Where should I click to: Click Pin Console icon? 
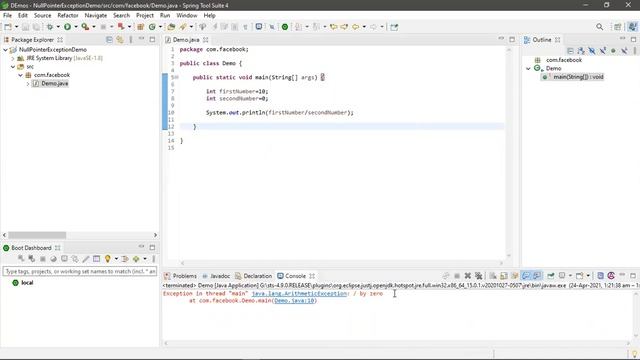tap(551, 276)
